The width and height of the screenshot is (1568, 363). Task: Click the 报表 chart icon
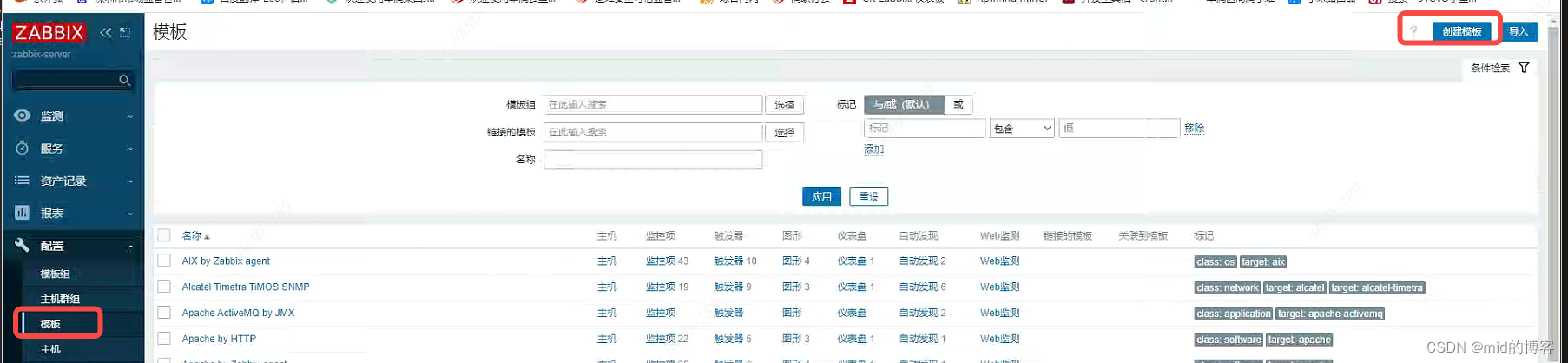tap(23, 213)
